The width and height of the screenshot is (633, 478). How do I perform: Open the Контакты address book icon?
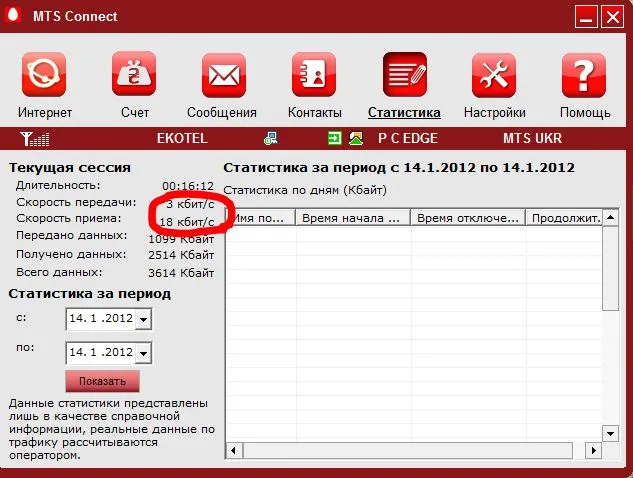click(x=314, y=74)
